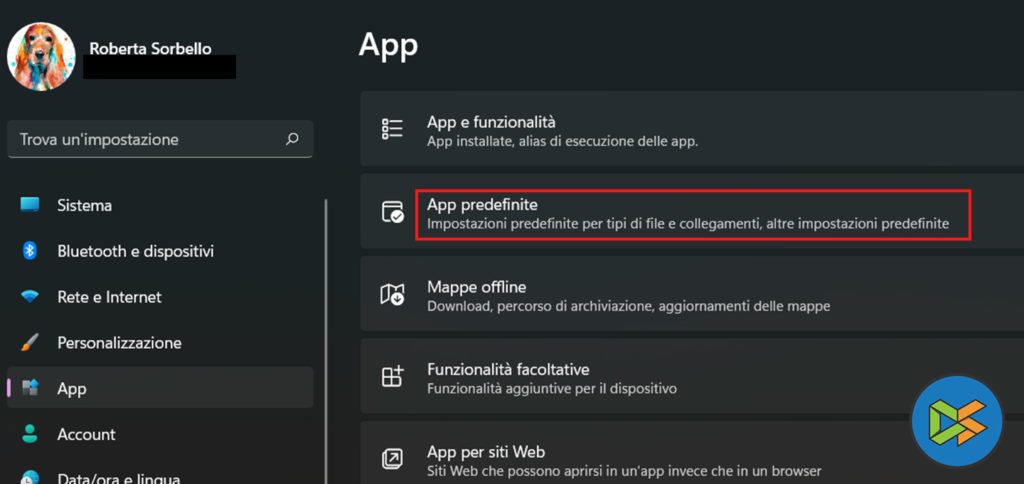Viewport: 1024px width, 484px height.
Task: Click the App predefinite checkmark icon
Action: [392, 212]
